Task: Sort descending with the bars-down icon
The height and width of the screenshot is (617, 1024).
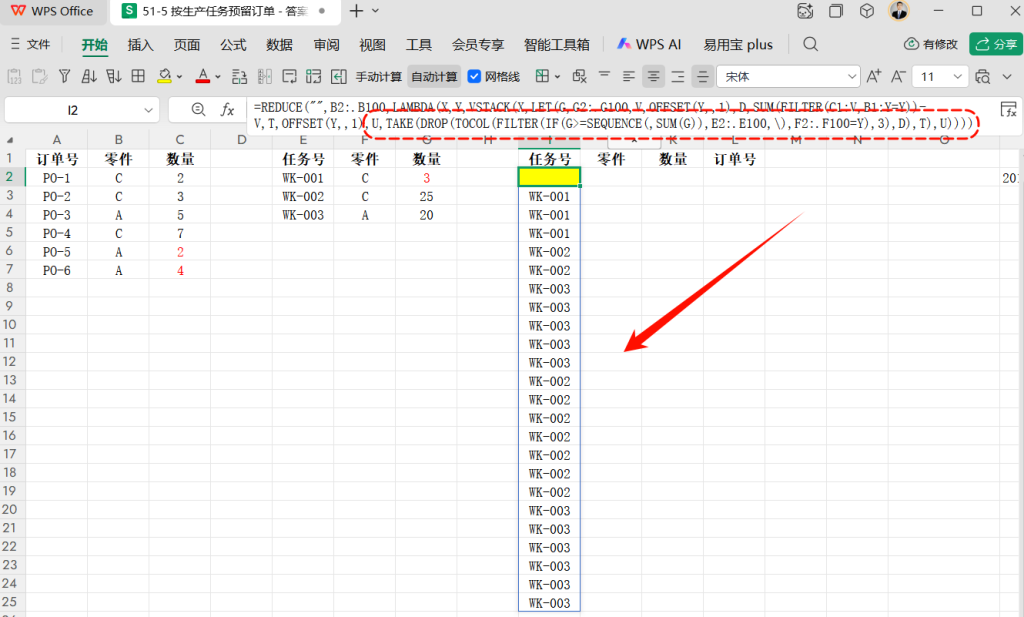Action: point(114,76)
